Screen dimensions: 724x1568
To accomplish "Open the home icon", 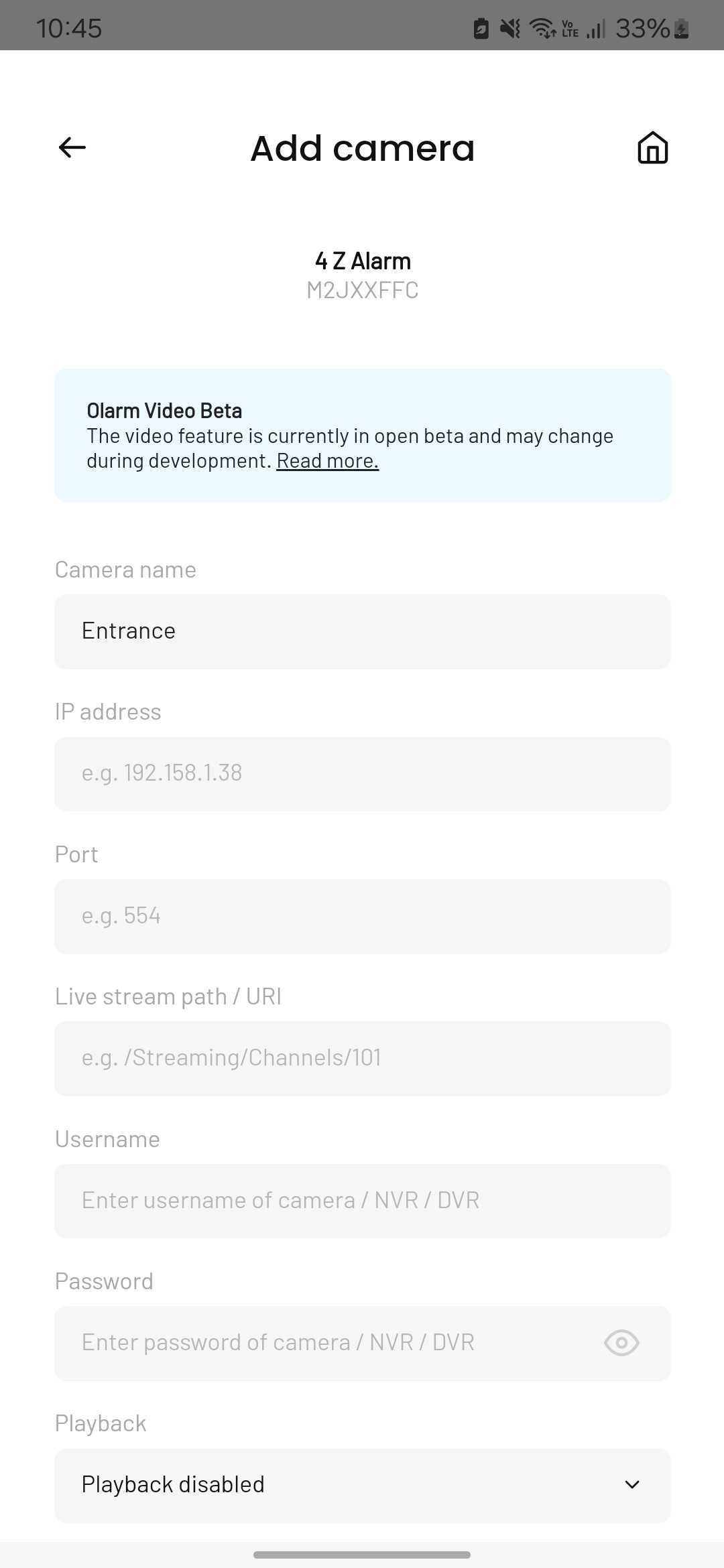I will point(652,147).
